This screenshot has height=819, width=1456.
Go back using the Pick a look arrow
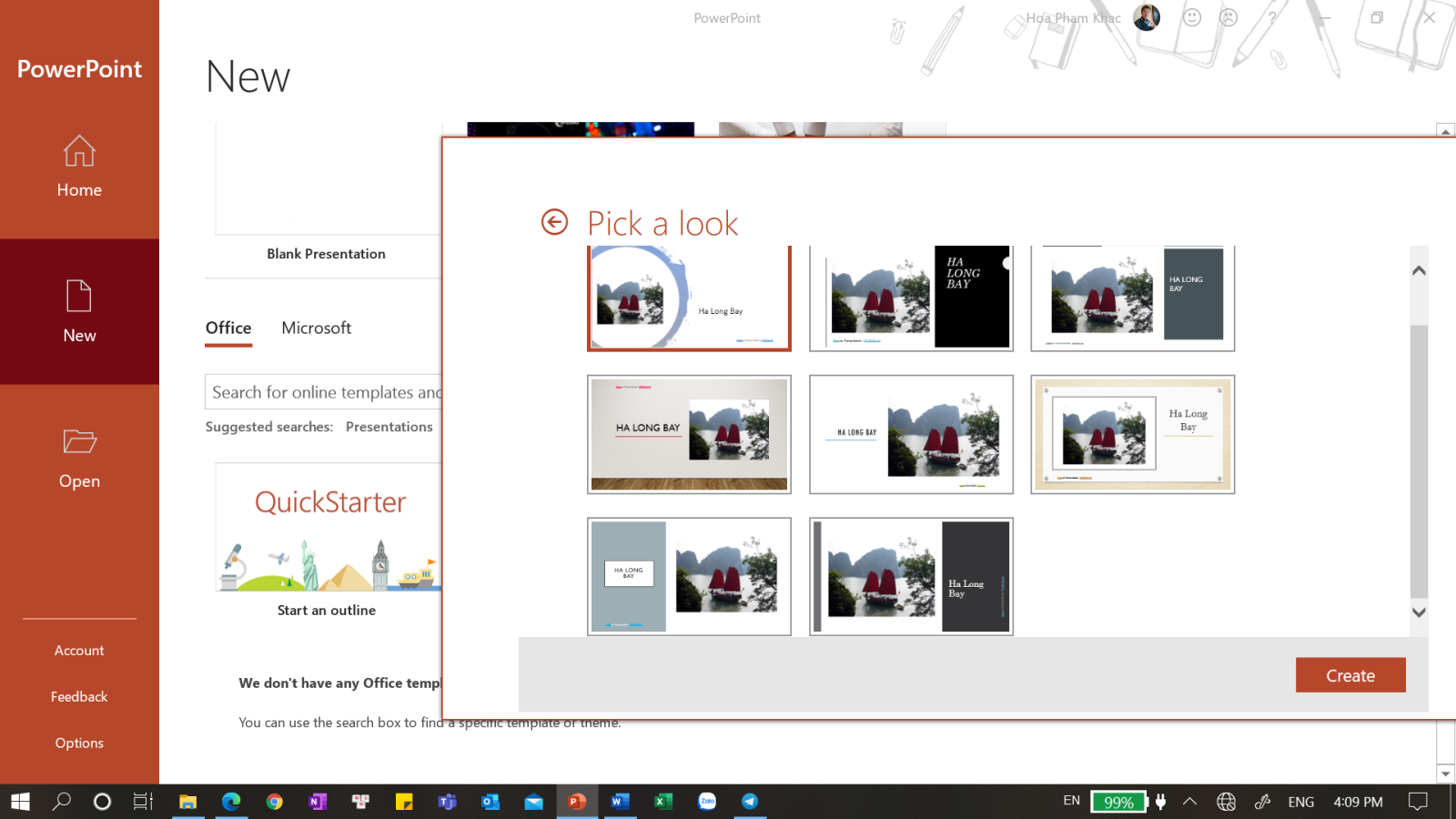click(554, 221)
